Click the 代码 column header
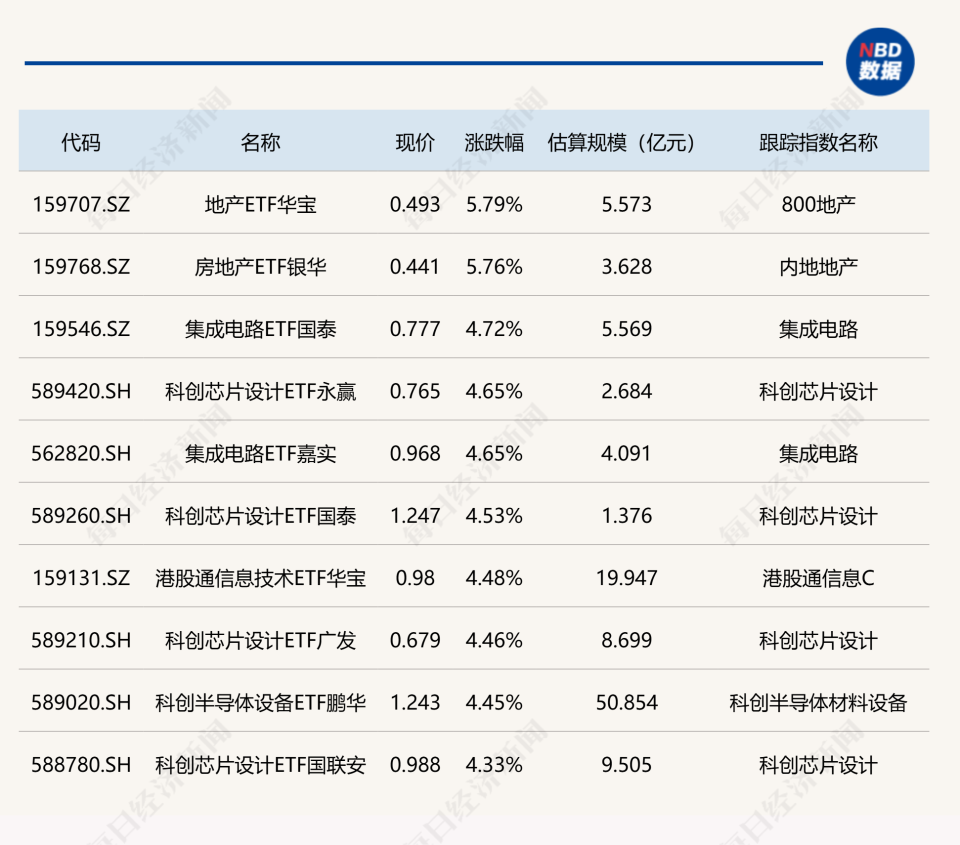 [81, 143]
